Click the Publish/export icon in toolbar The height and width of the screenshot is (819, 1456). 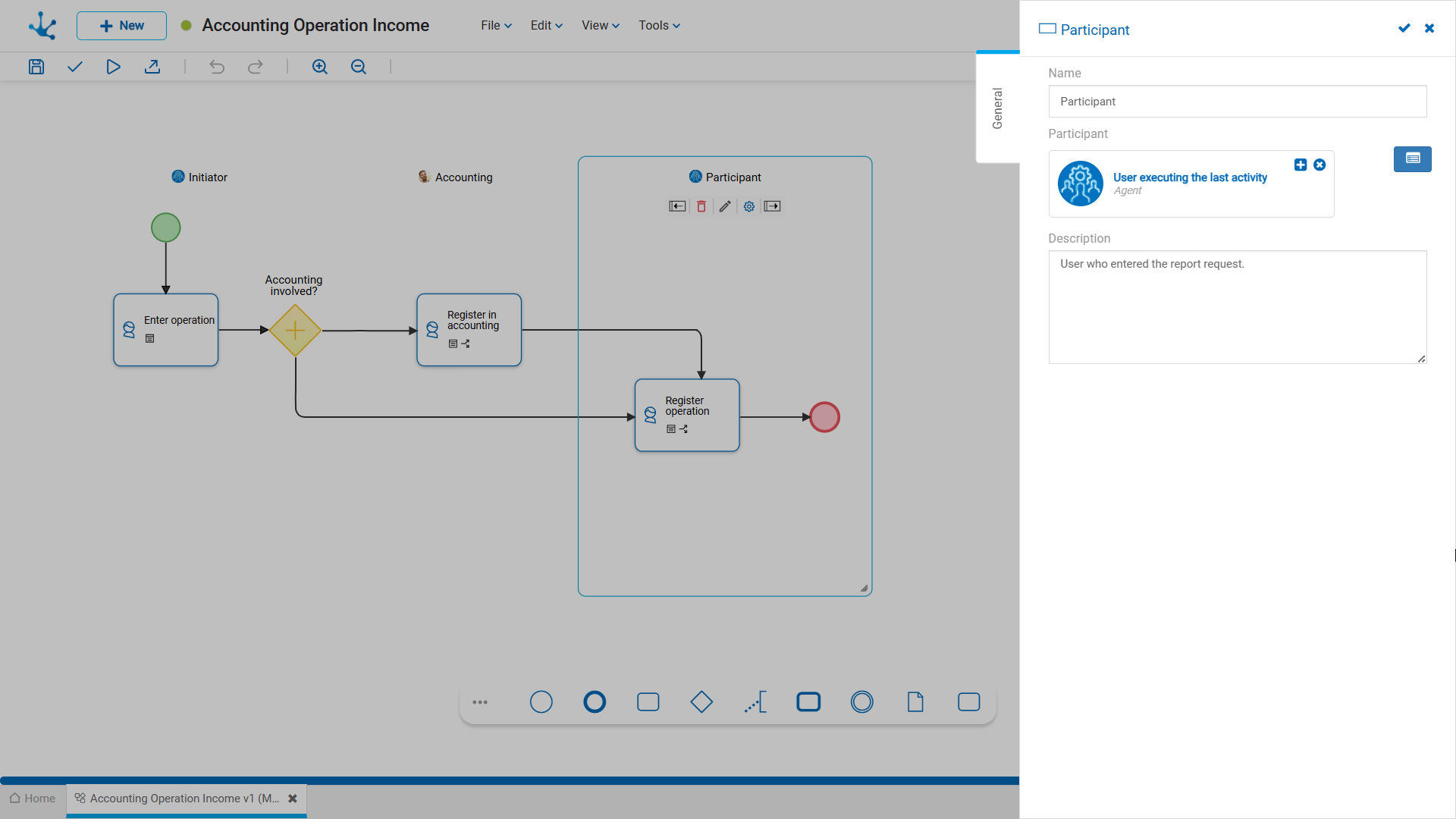coord(152,67)
